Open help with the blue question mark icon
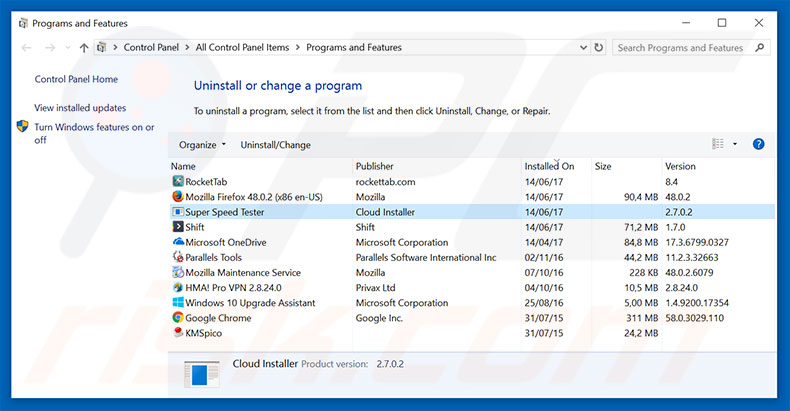 tap(758, 144)
